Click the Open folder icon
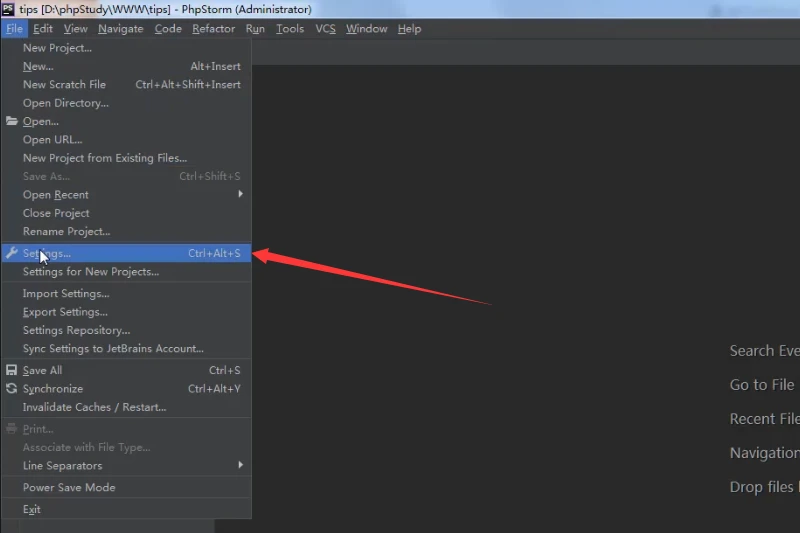Viewport: 800px width, 533px height. 11,121
